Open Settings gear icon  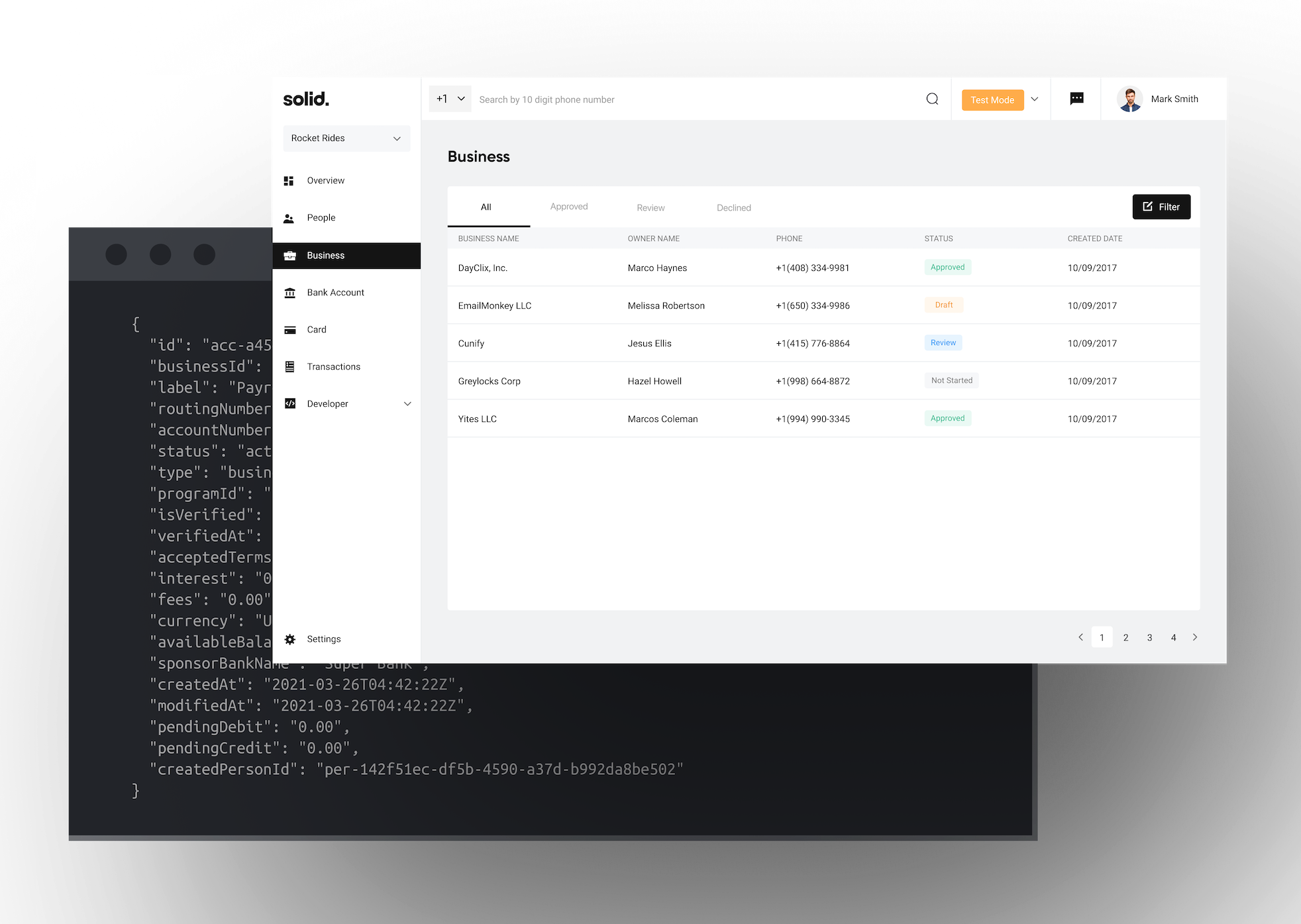(289, 639)
